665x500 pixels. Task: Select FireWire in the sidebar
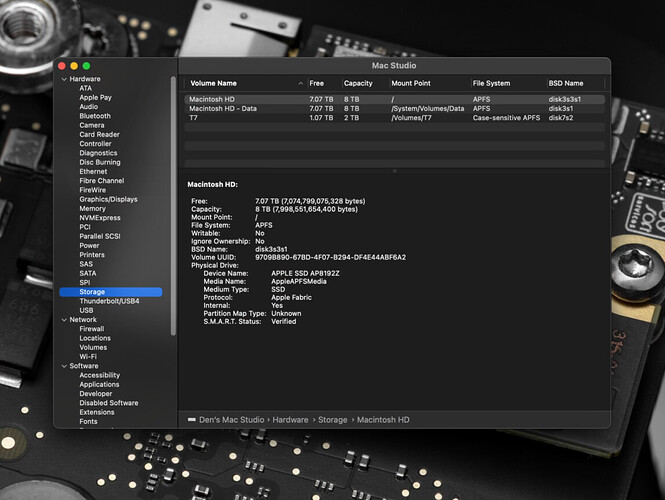(92, 190)
